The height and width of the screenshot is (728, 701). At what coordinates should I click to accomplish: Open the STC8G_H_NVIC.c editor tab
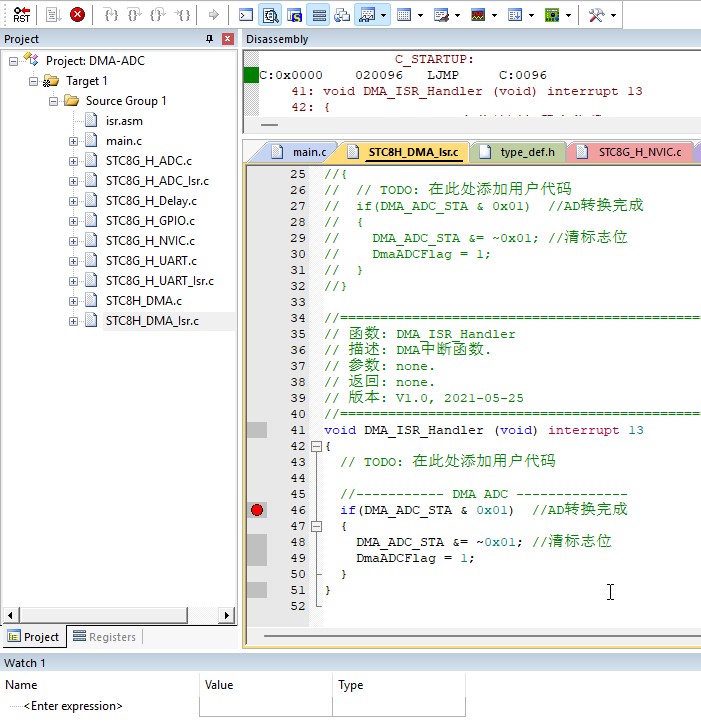tap(630, 152)
